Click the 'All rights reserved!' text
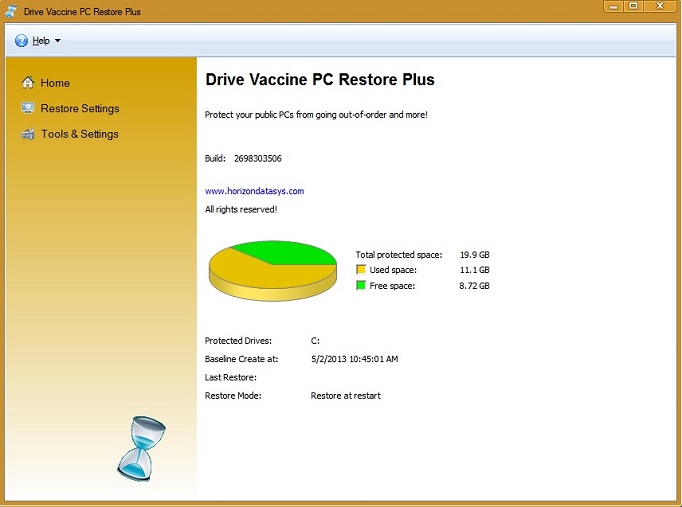Viewport: 682px width, 507px height. [241, 210]
